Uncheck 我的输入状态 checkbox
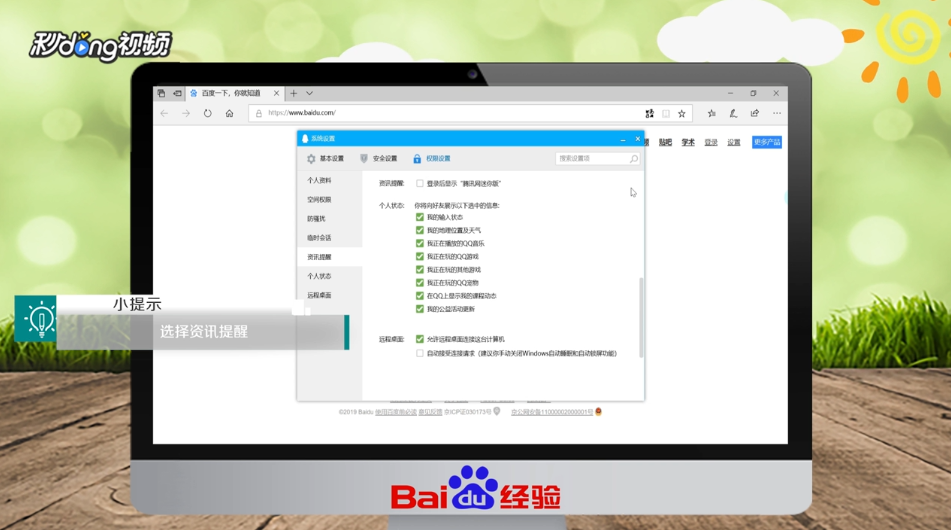Viewport: 951px width, 530px height. (x=420, y=217)
